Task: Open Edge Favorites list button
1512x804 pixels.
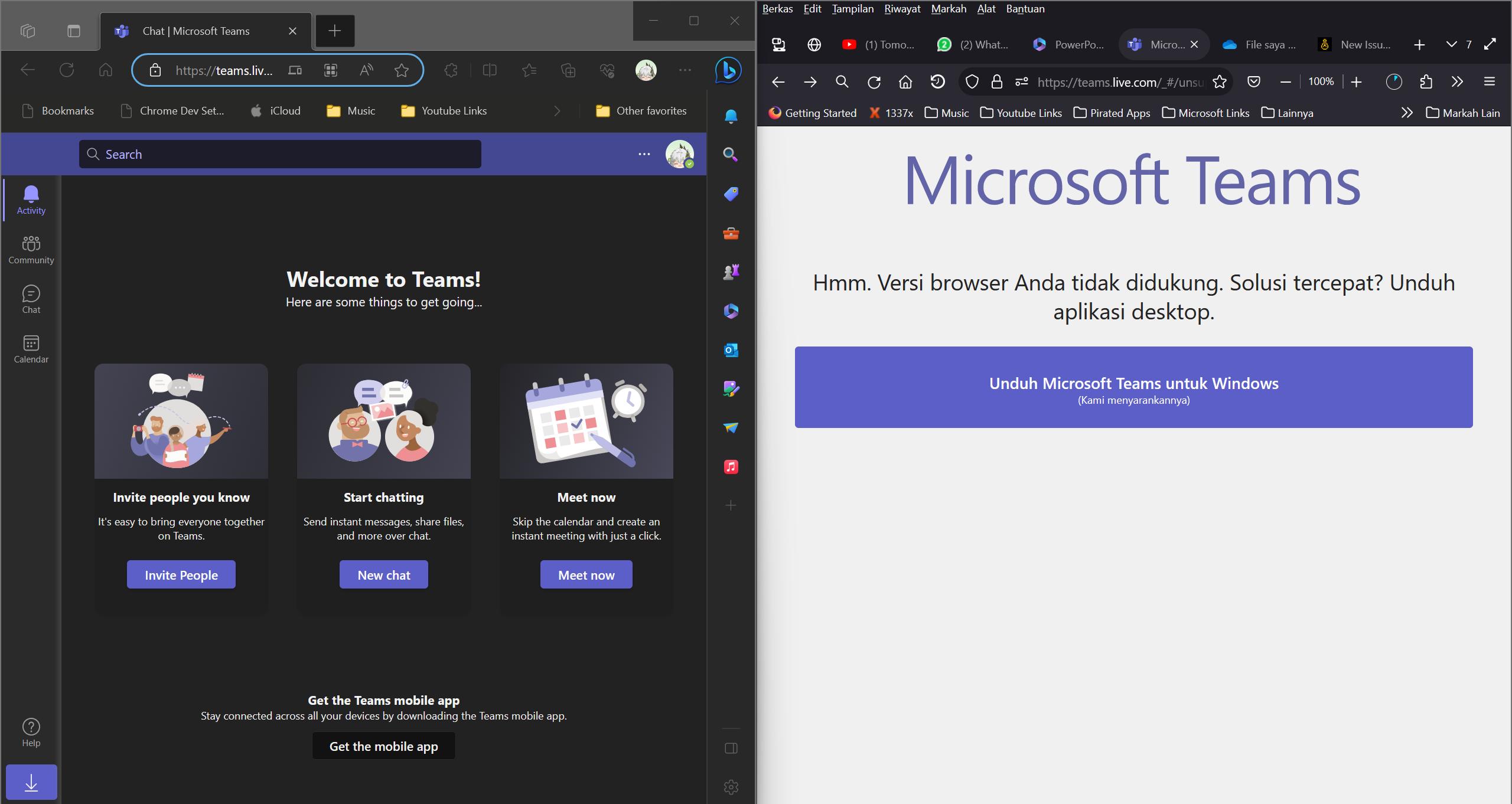Action: 529,70
